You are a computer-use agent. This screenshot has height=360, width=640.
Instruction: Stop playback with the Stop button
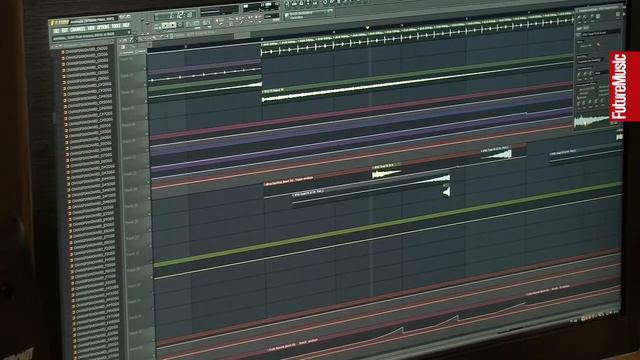(x=173, y=25)
